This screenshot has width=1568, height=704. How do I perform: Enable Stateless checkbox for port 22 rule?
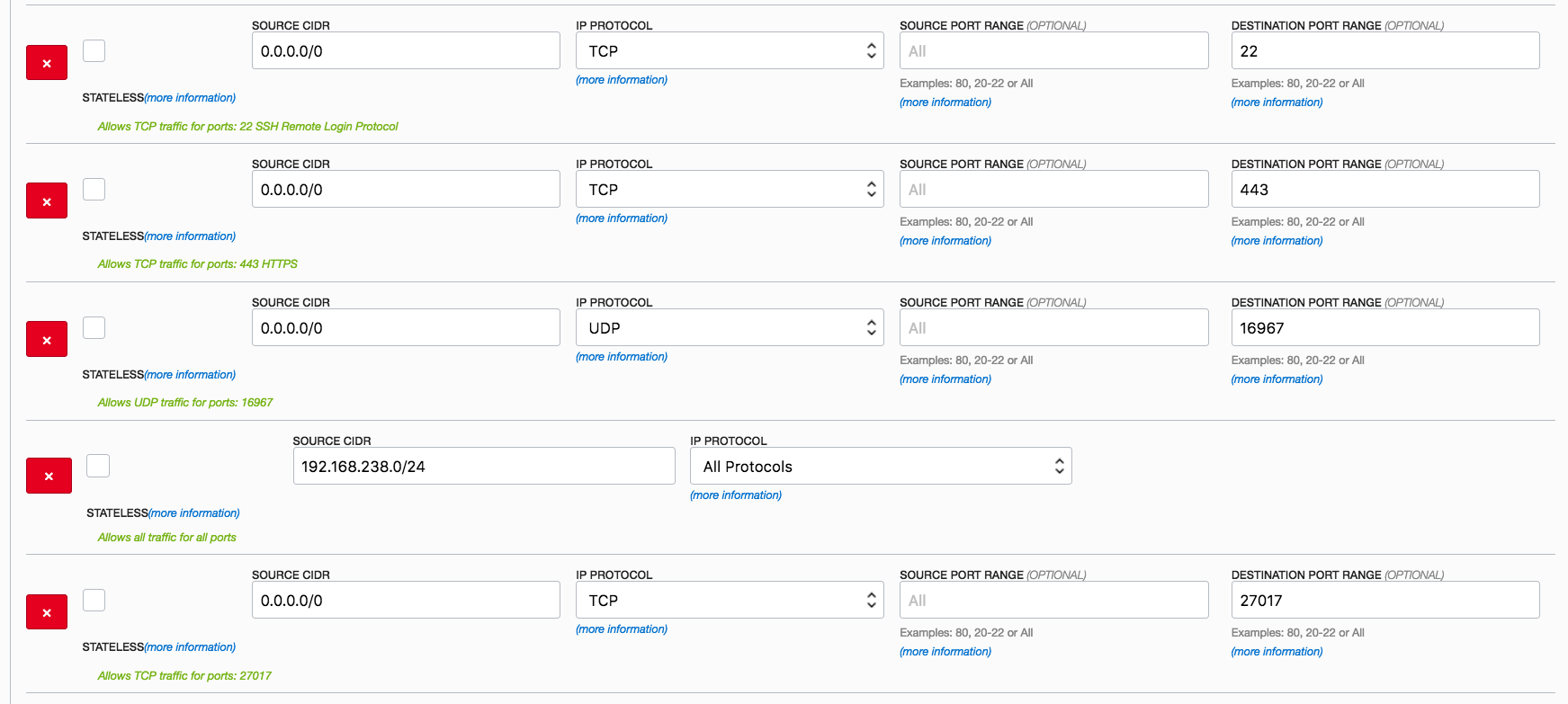pyautogui.click(x=94, y=51)
